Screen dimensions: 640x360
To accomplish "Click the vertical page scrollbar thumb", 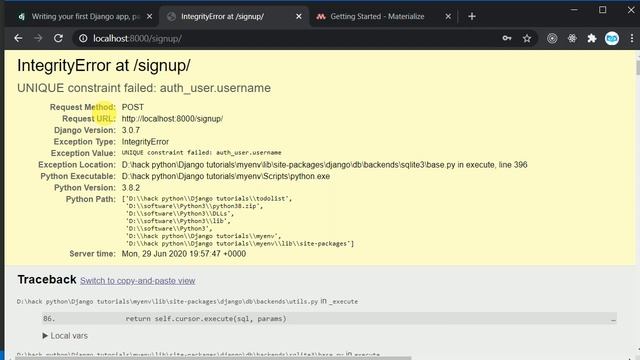I will click(x=638, y=67).
